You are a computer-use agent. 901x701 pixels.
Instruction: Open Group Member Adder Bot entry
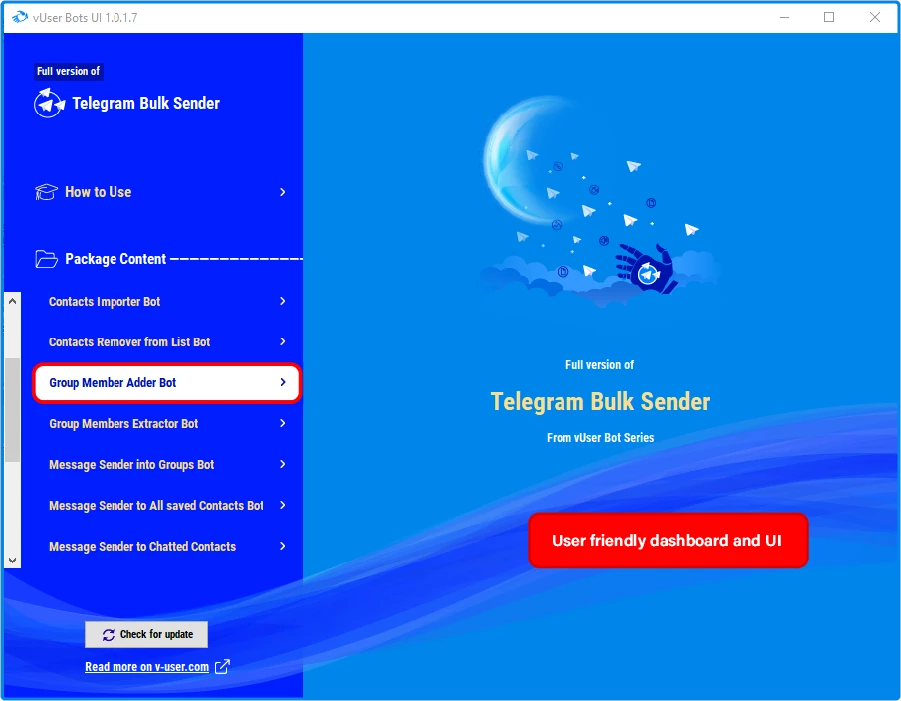click(x=167, y=383)
